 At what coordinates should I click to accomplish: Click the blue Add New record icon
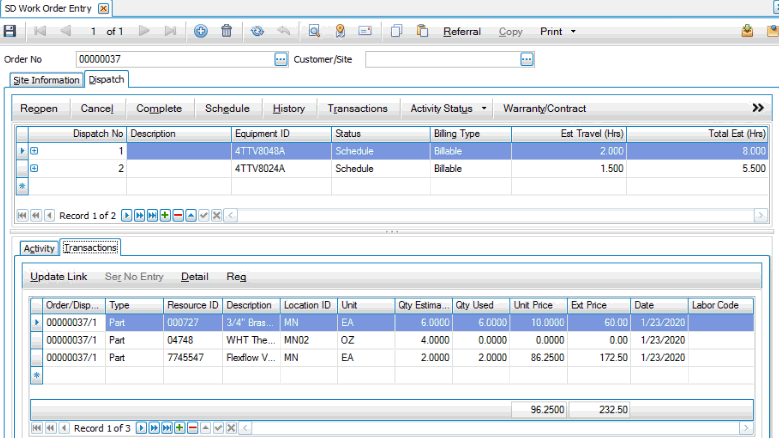200,31
